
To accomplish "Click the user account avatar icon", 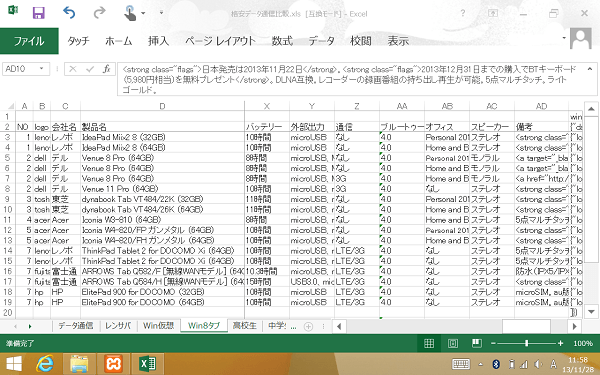I will click(x=580, y=39).
